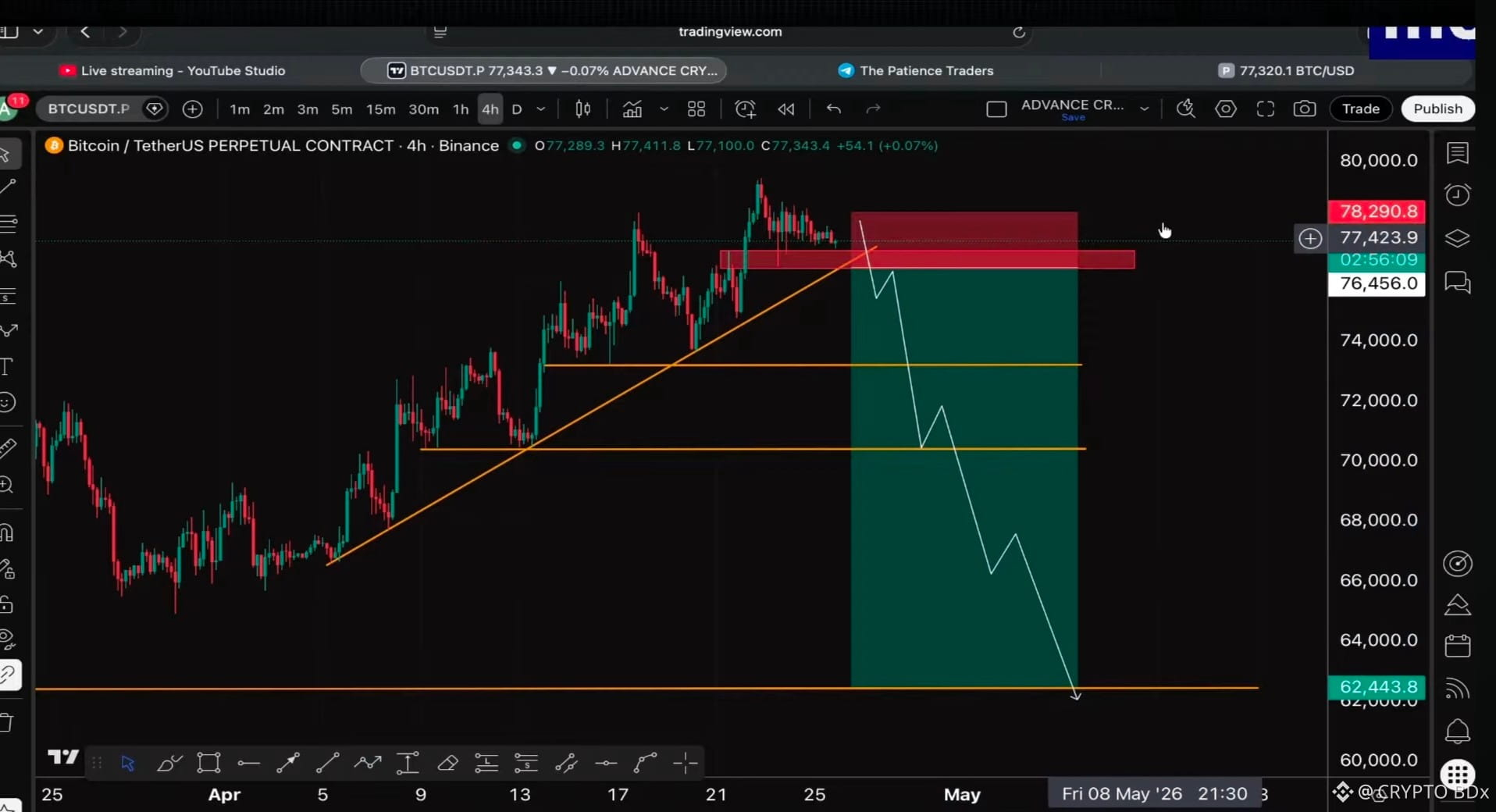Select the 15m timeframe
Image resolution: width=1496 pixels, height=812 pixels.
[380, 109]
